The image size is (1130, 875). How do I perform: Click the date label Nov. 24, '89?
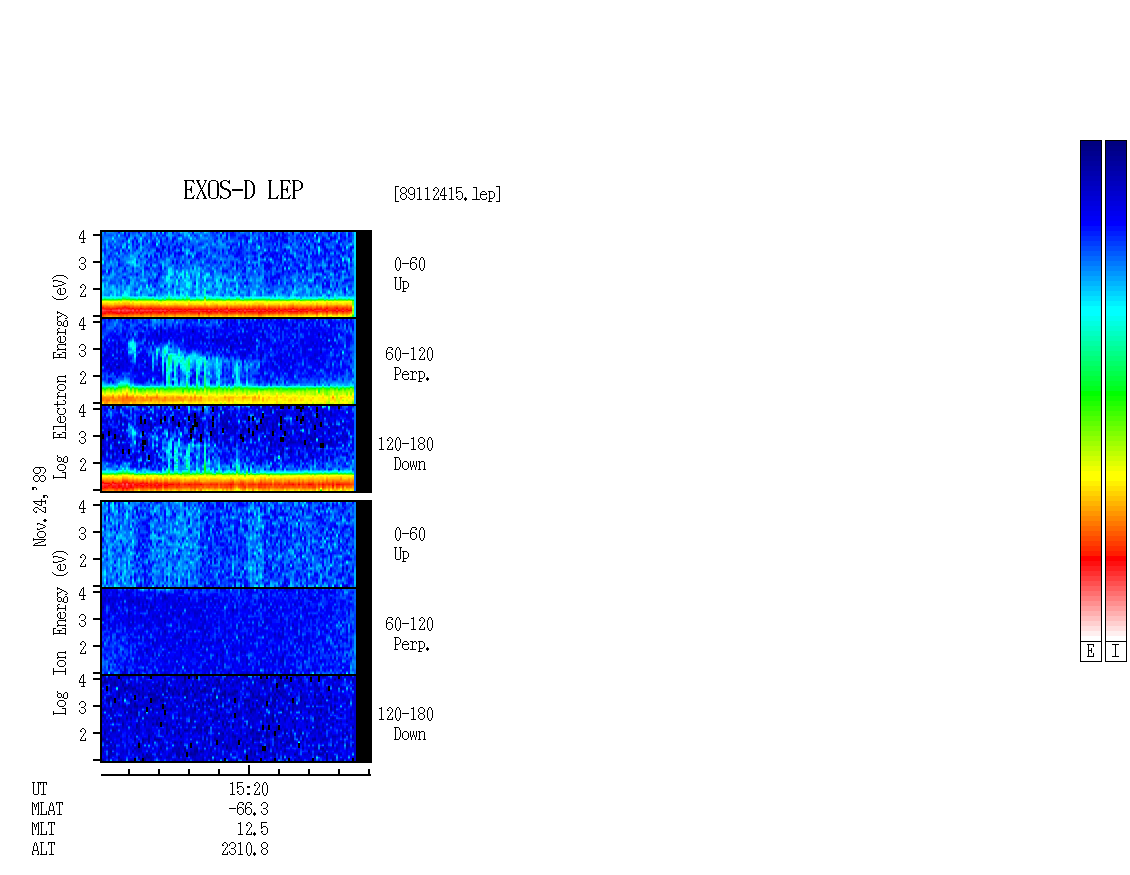[x=40, y=506]
